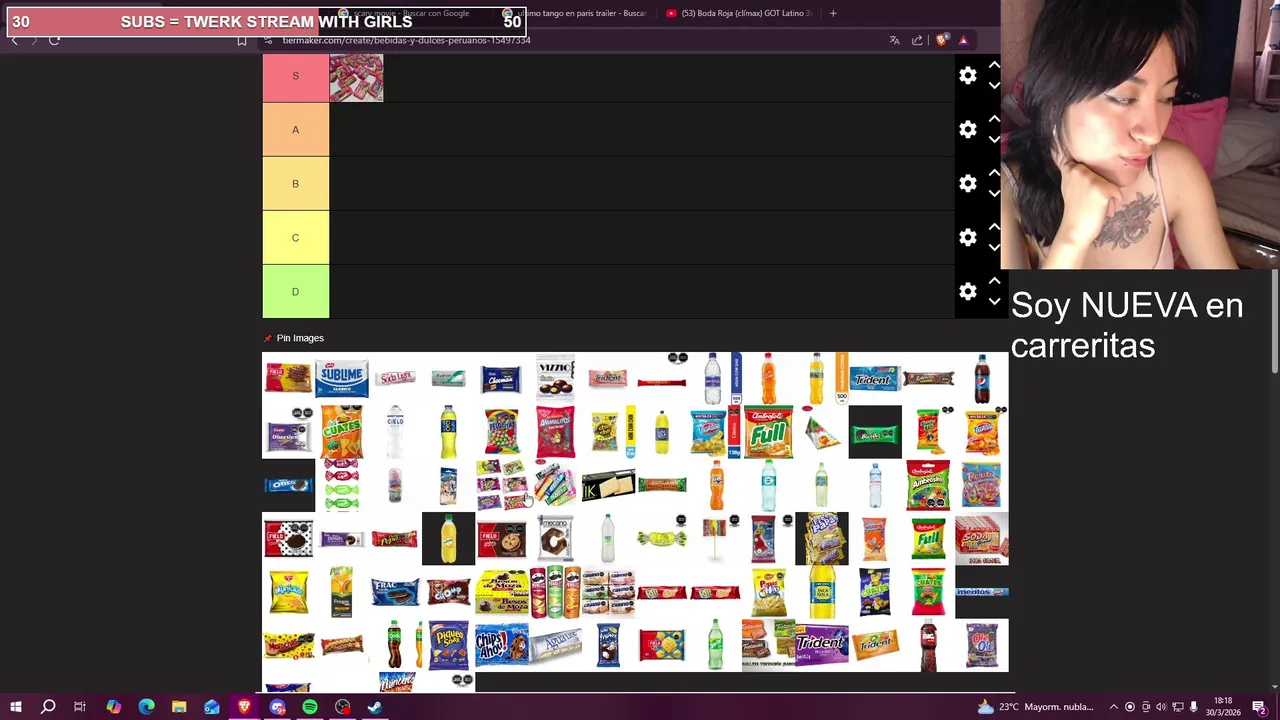Viewport: 1280px width, 720px height.
Task: Open the Brave Shields lion icon
Action: [942, 40]
